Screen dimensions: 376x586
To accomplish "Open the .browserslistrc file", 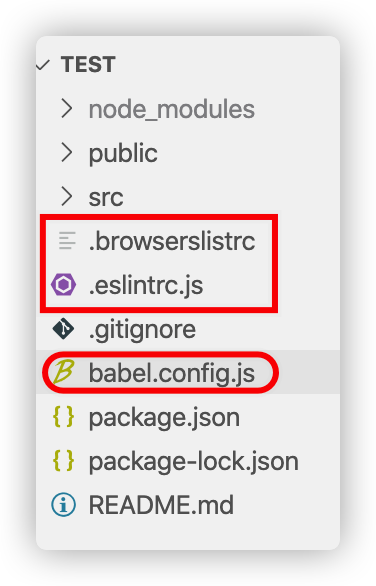I will pyautogui.click(x=172, y=241).
